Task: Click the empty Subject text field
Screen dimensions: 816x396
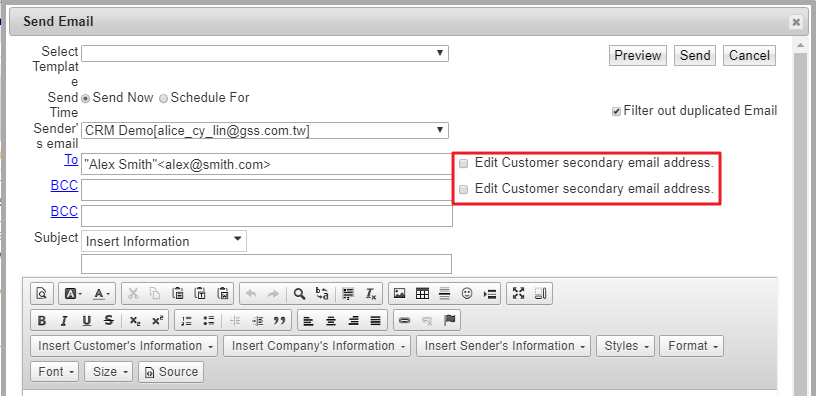Action: [266, 264]
